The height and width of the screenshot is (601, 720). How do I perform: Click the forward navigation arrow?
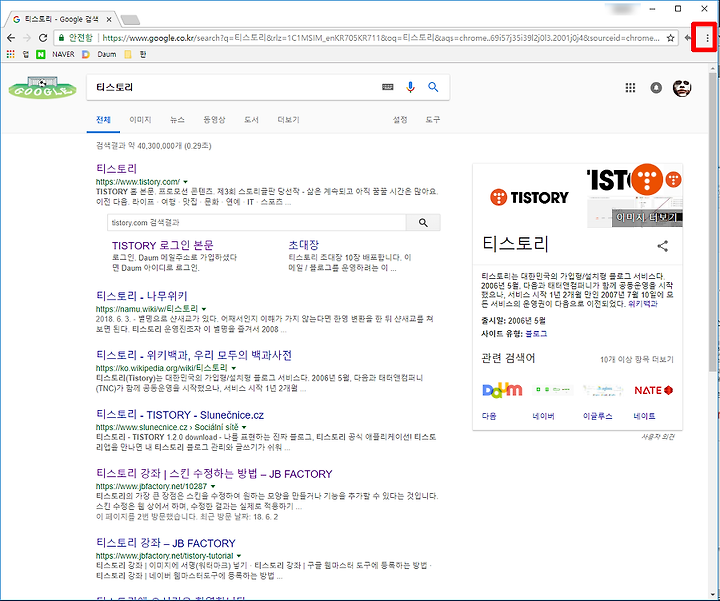point(27,38)
